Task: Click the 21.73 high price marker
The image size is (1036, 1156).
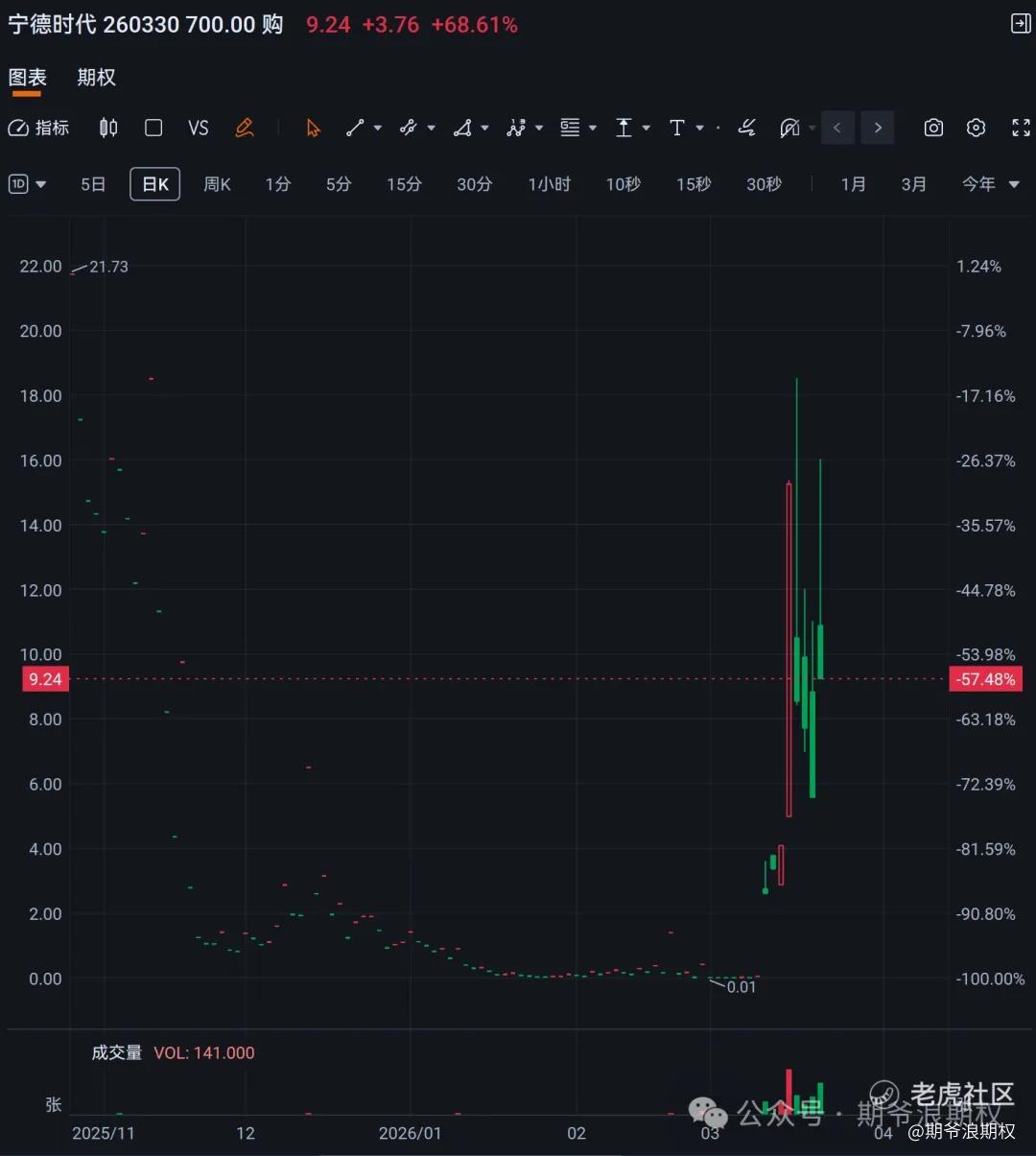Action: pos(108,267)
